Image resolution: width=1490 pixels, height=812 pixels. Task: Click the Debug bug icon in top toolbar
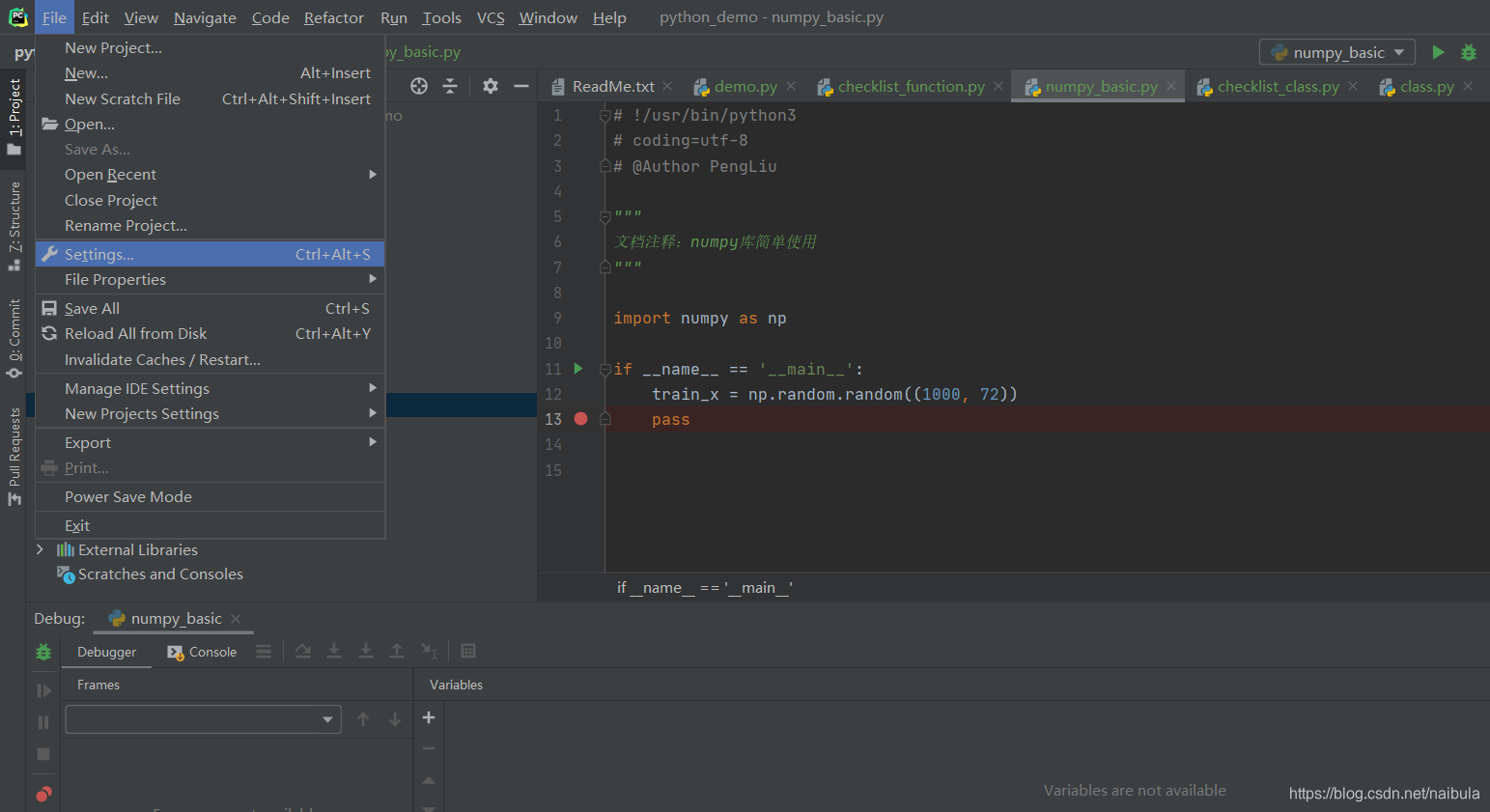click(x=1469, y=52)
